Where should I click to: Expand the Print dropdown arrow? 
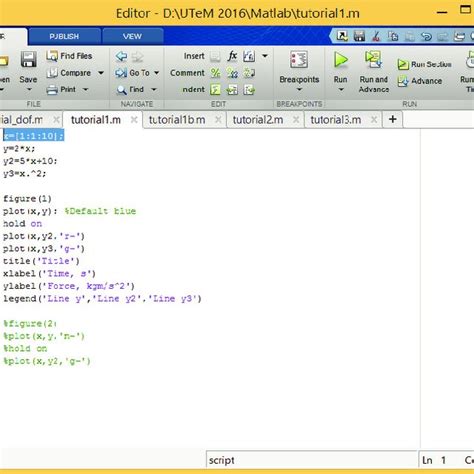tap(85, 89)
